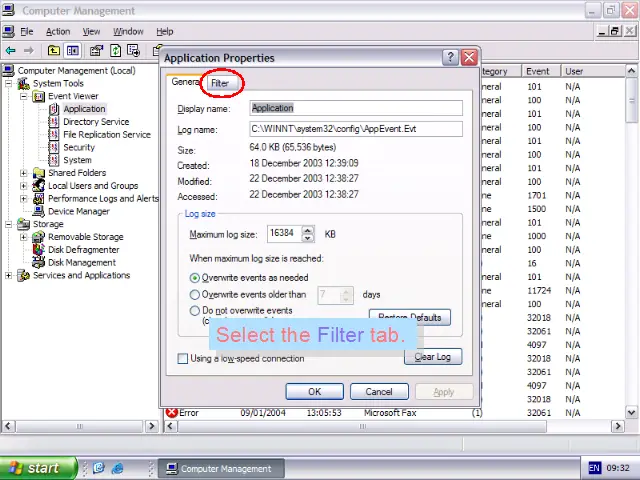Click the Computer Management taskbar button
This screenshot has width=640, height=480.
coord(221,469)
